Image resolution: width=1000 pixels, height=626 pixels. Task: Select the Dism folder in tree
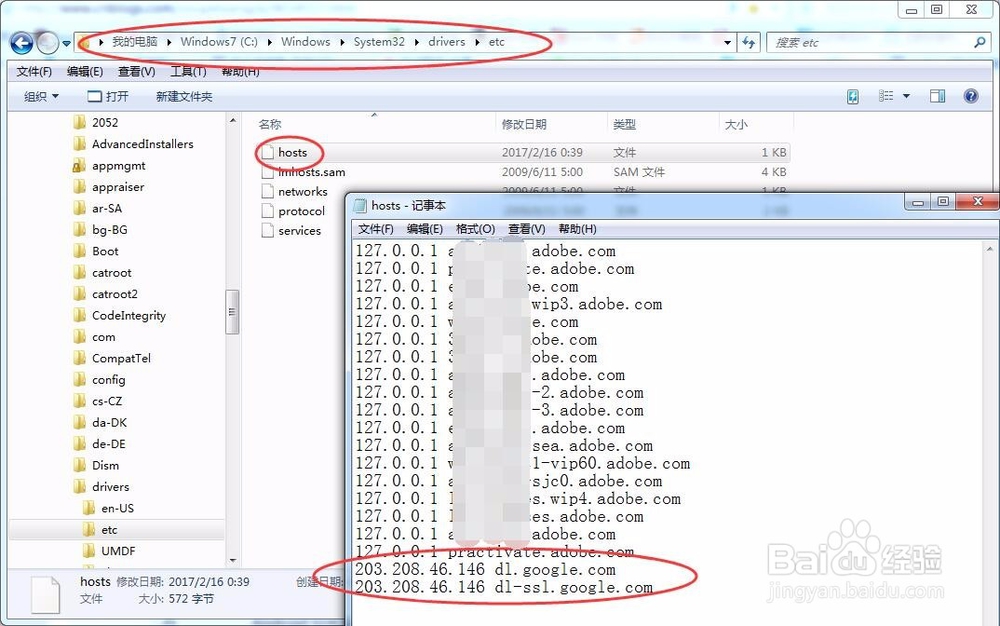pos(105,465)
